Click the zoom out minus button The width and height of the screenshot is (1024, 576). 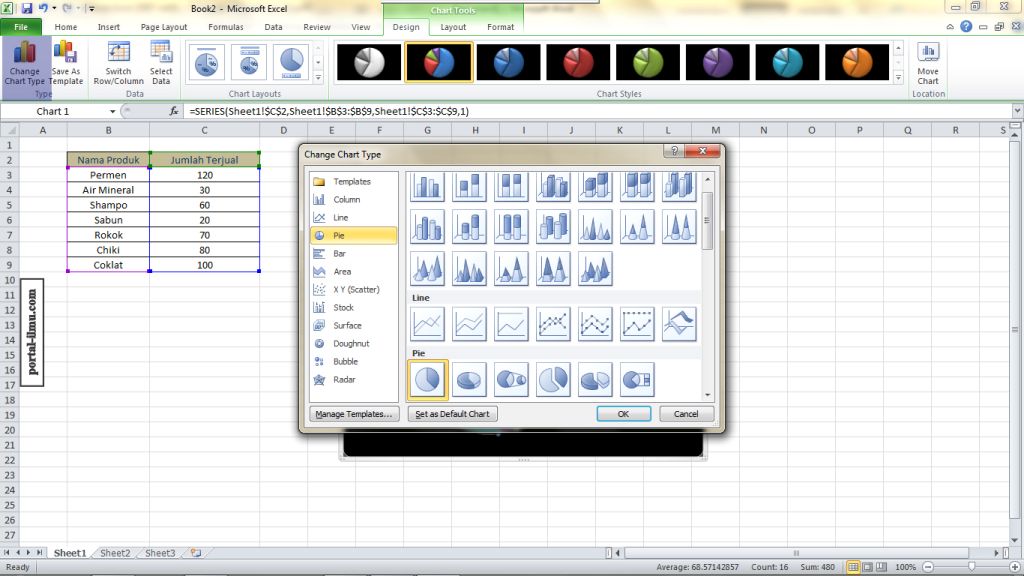(x=928, y=567)
